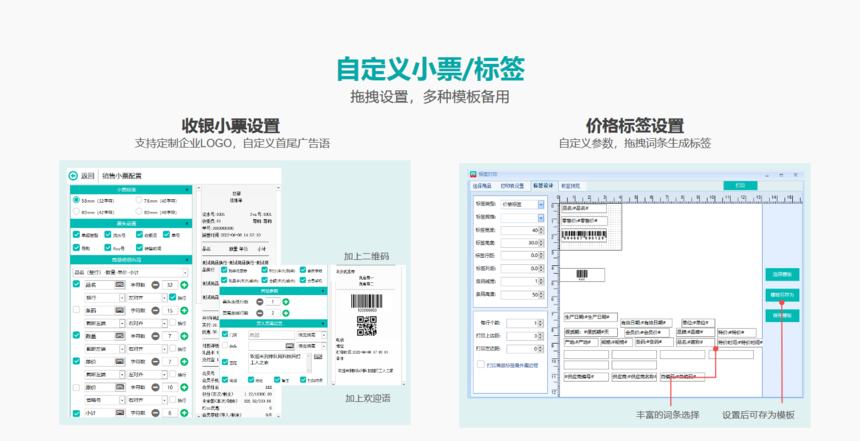Click the minus icon in 原价 row
The image size is (860, 441).
156,387
